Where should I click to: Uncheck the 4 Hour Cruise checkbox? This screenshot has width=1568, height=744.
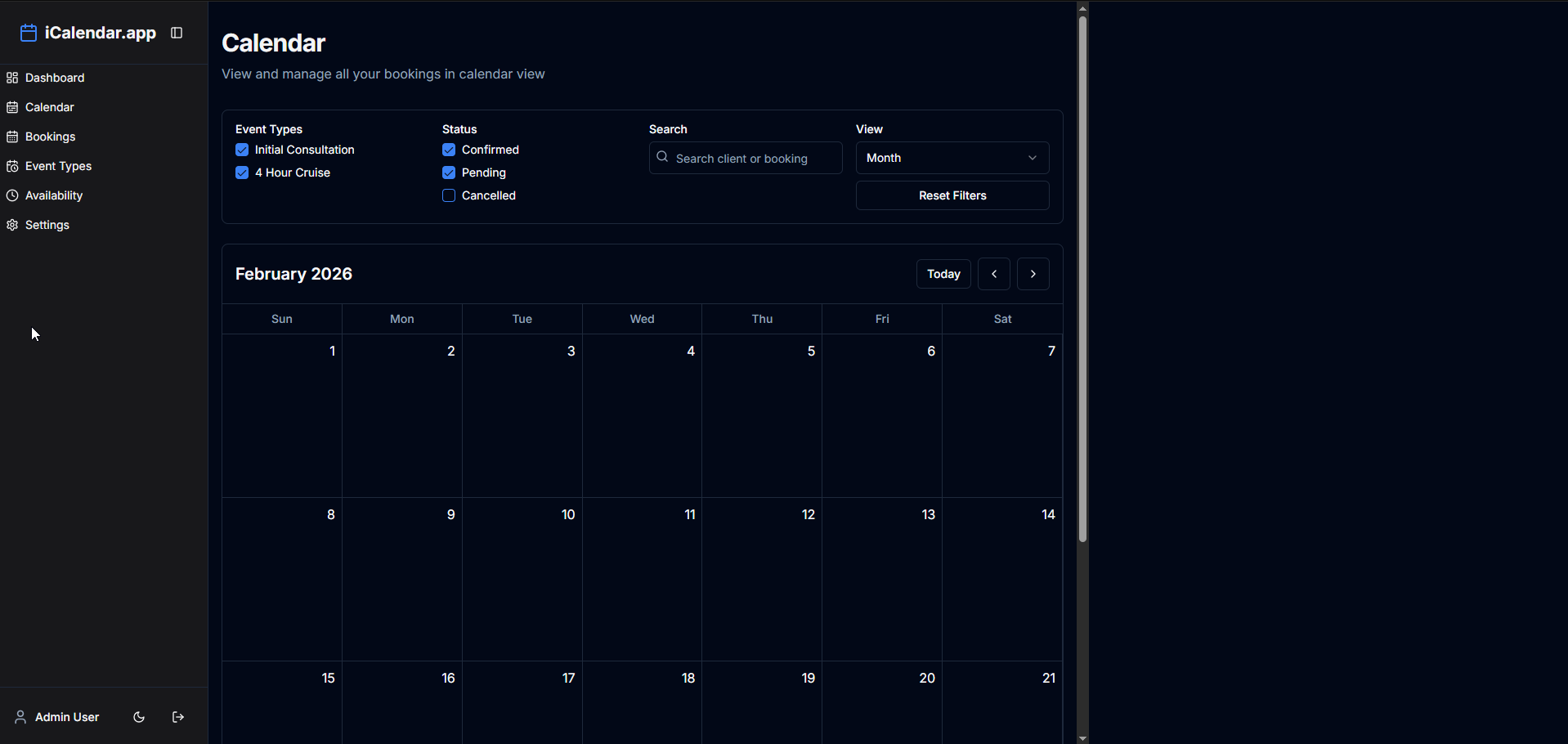(x=242, y=173)
